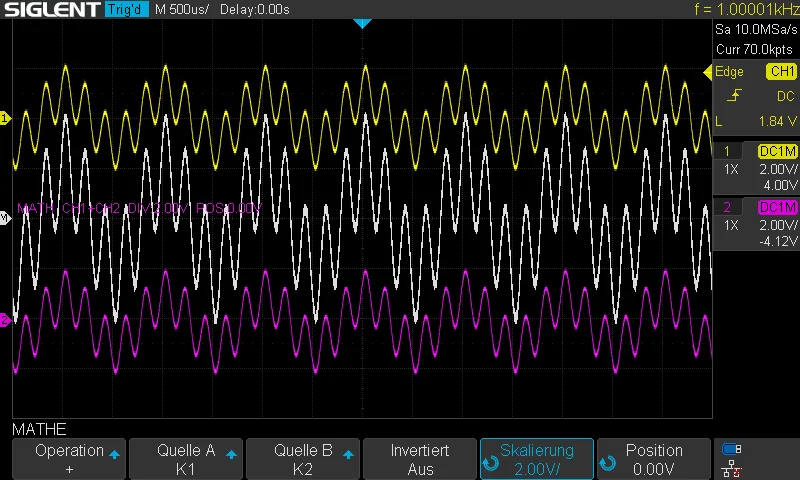
Task: Click the MATH CH1+CH2 trace label
Action: [x=139, y=208]
